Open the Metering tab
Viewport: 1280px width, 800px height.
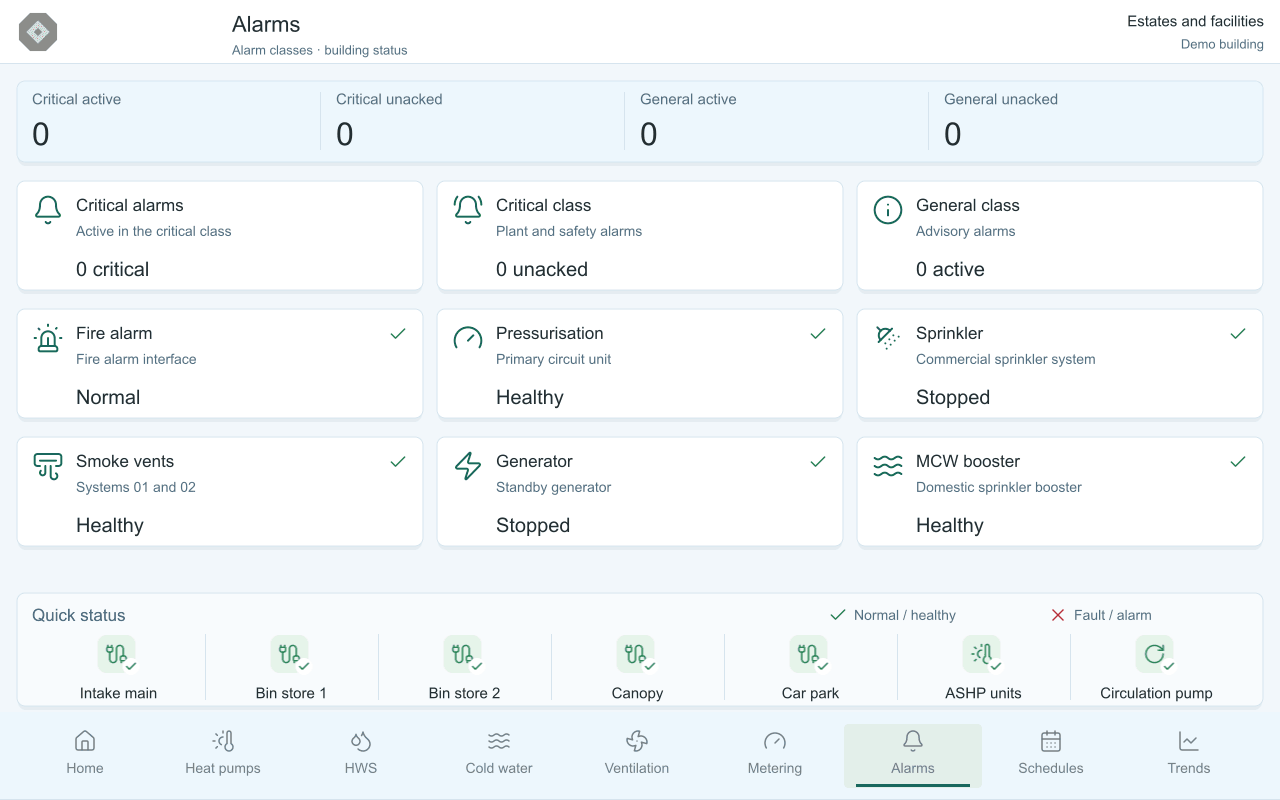click(775, 754)
